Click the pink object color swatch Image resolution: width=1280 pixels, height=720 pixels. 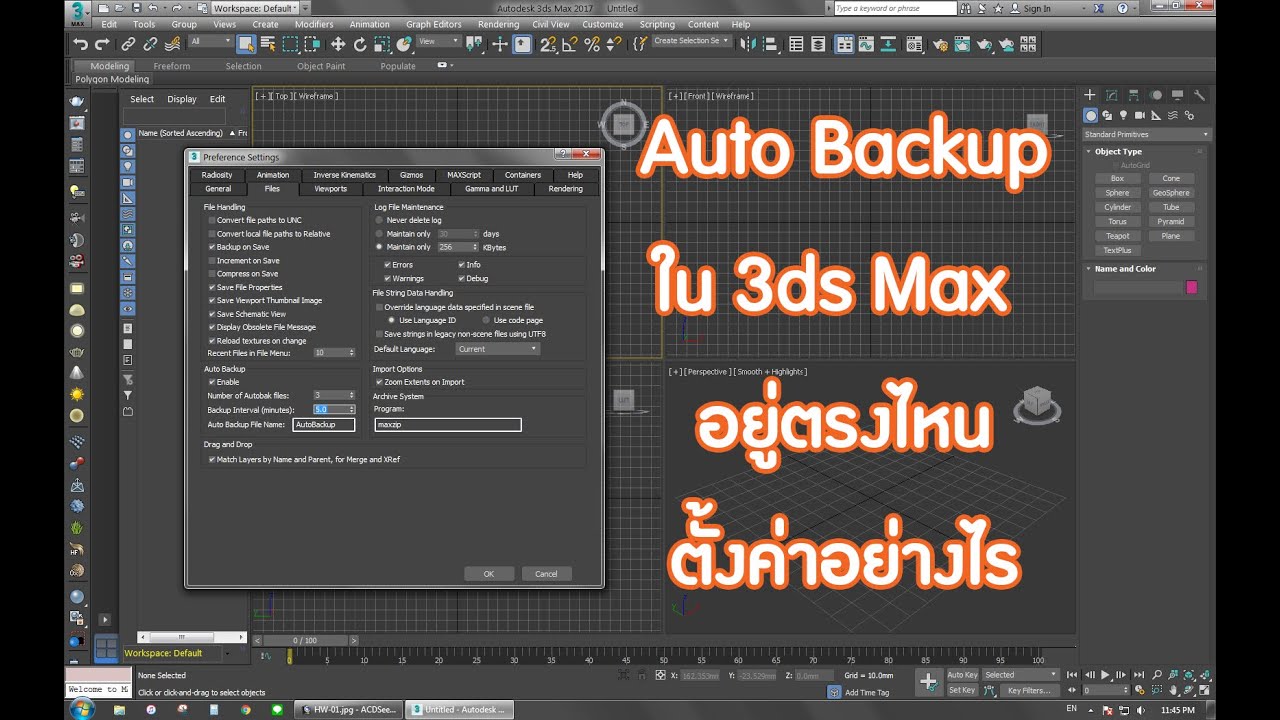click(x=1191, y=287)
